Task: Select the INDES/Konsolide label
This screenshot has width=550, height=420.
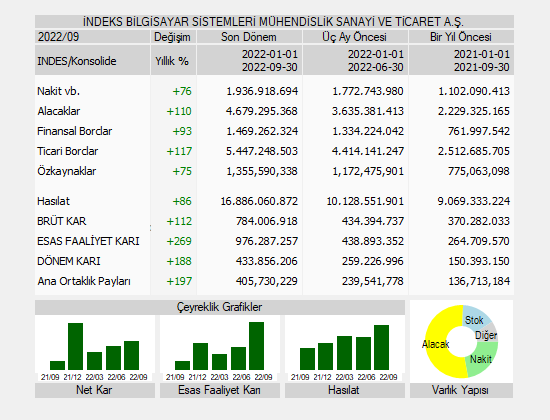Action: click(77, 61)
